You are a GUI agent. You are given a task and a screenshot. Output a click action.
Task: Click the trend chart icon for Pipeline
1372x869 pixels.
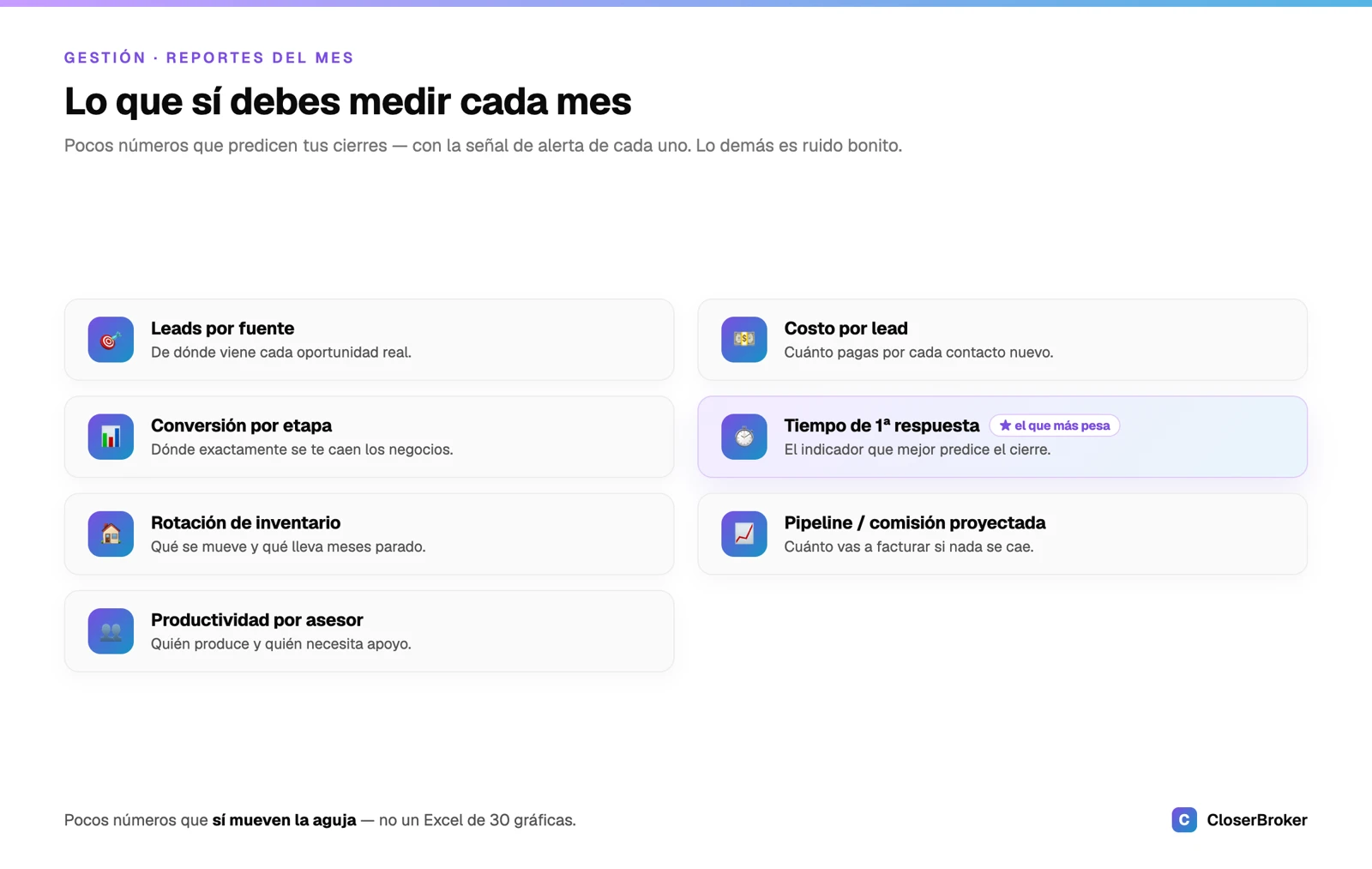(744, 534)
